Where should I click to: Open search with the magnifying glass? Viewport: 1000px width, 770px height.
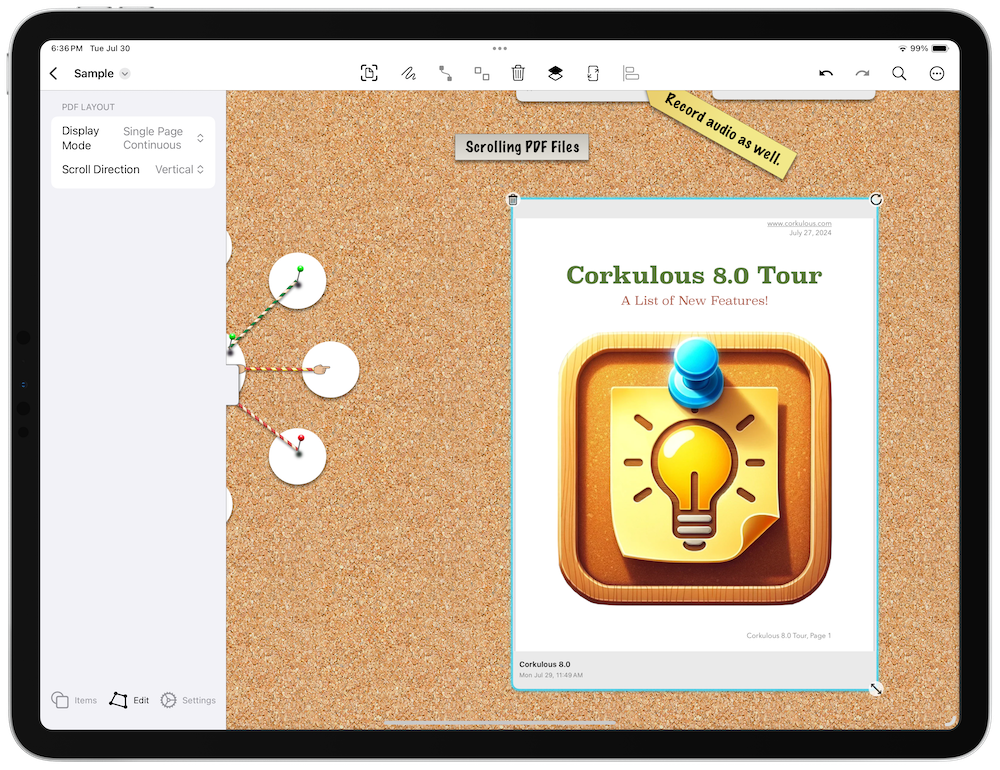pyautogui.click(x=899, y=73)
